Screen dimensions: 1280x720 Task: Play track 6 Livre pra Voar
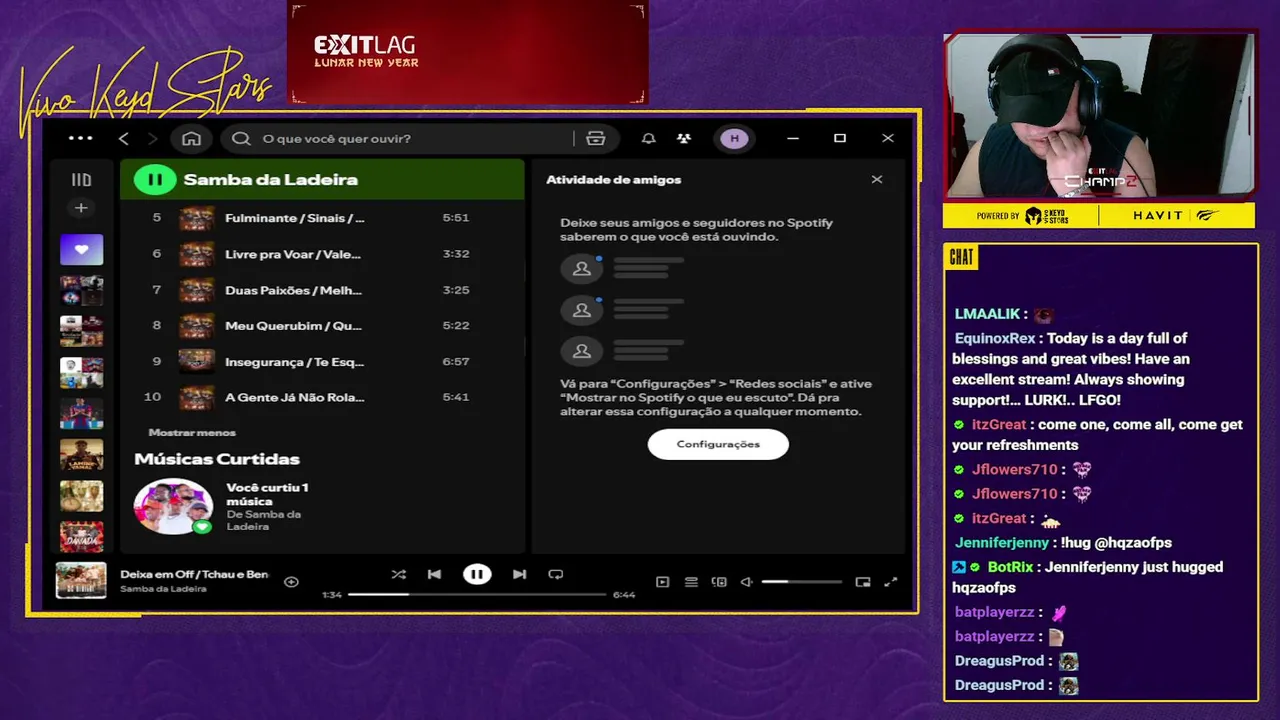click(322, 254)
